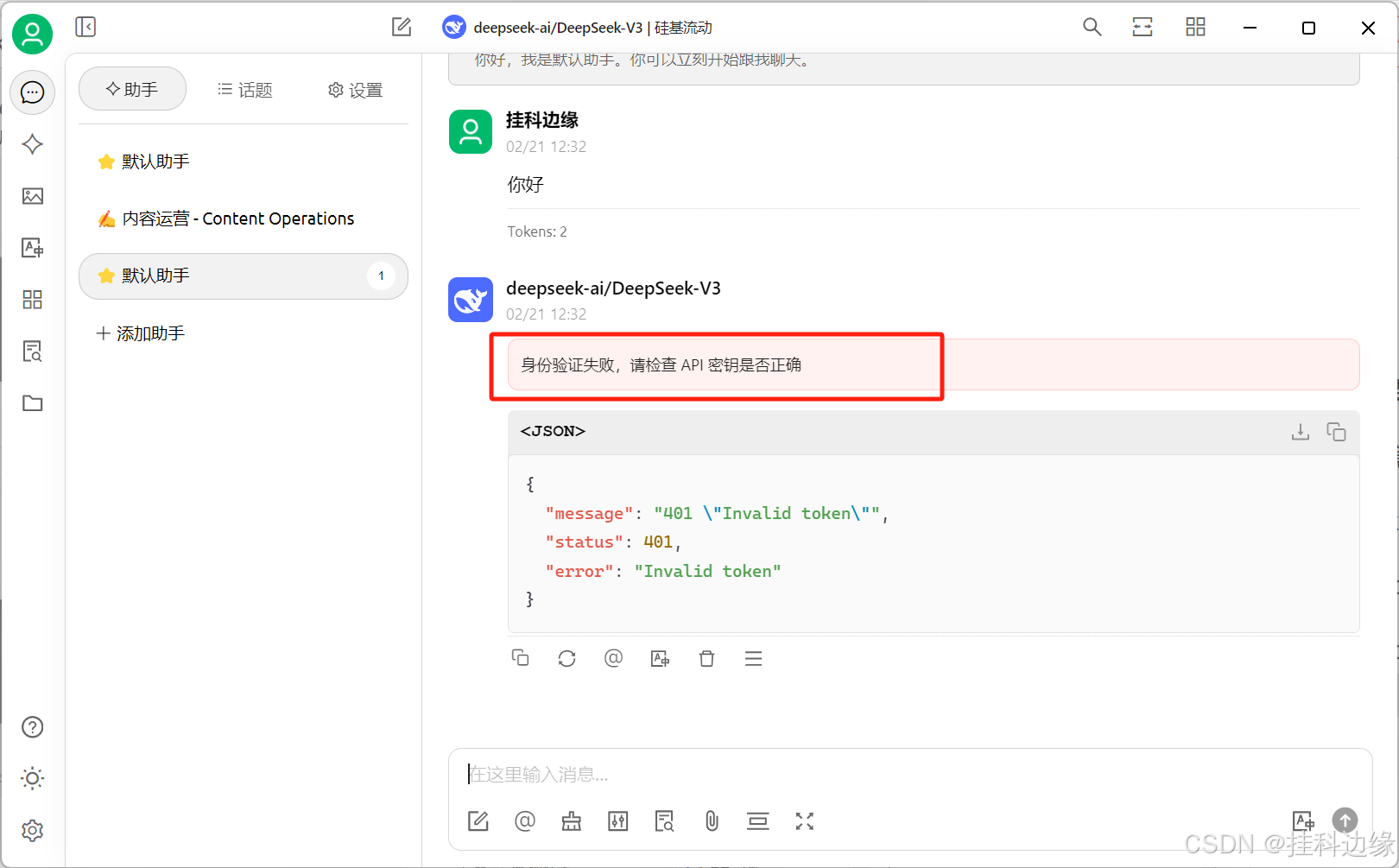The width and height of the screenshot is (1399, 868).
Task: Switch to the 设置 tab
Action: (x=355, y=90)
